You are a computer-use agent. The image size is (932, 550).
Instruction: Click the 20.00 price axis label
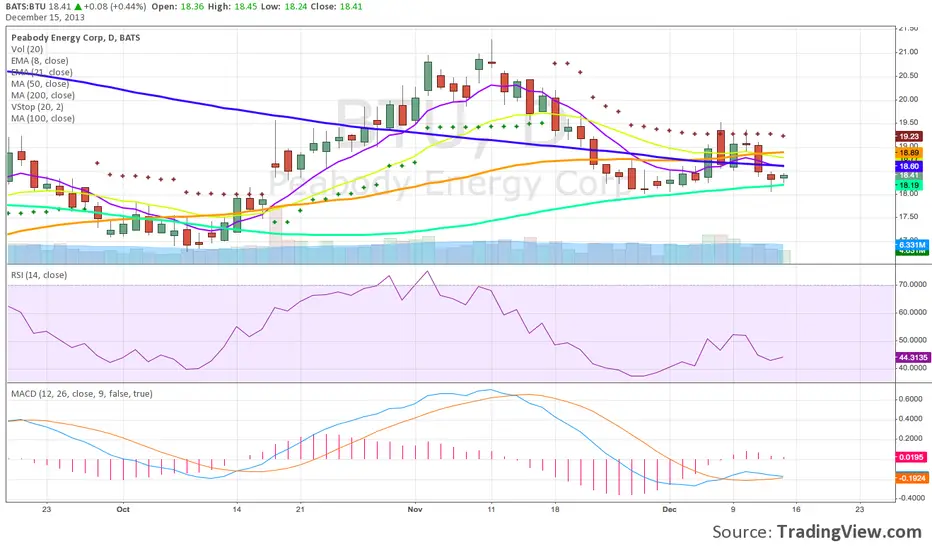[x=909, y=99]
